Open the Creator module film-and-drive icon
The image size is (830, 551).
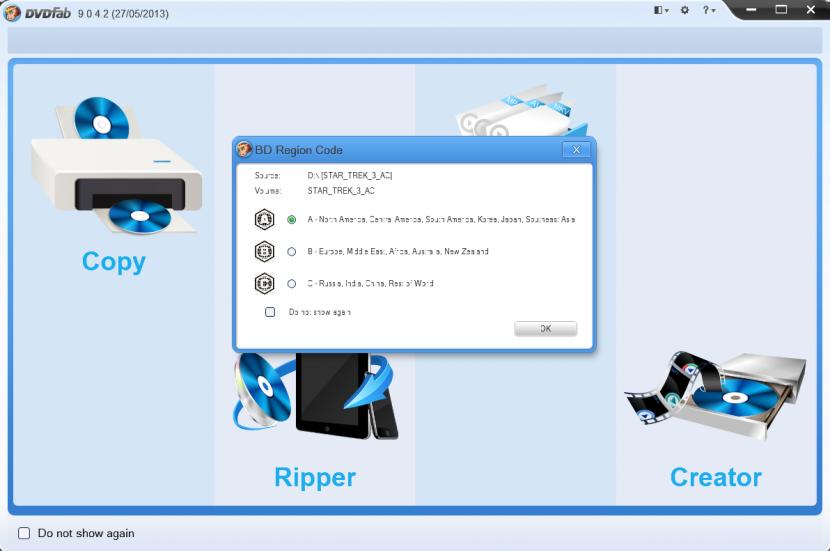[715, 393]
